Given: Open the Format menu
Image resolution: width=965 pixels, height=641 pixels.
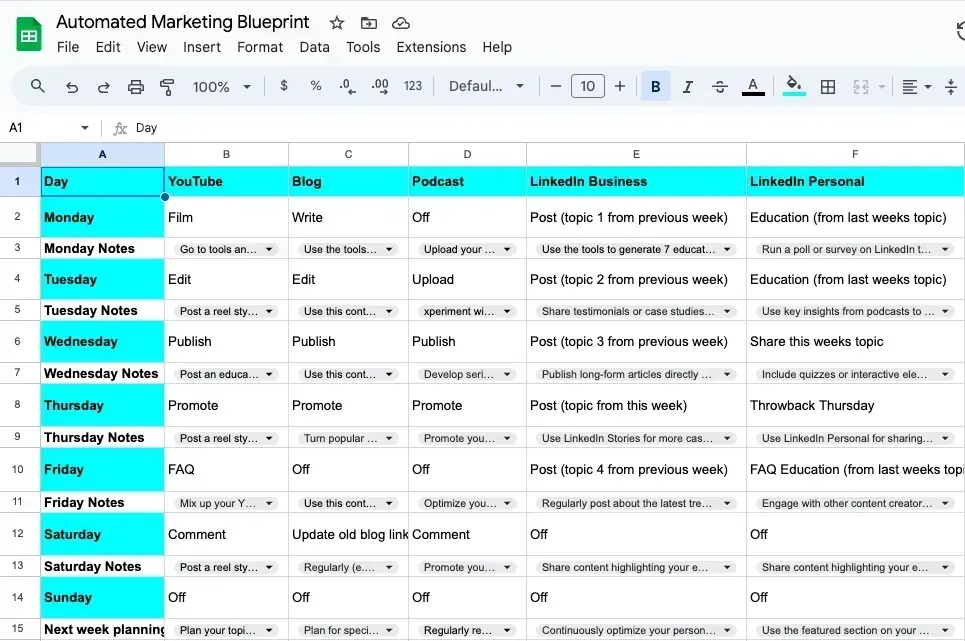Looking at the screenshot, I should (x=260, y=47).
